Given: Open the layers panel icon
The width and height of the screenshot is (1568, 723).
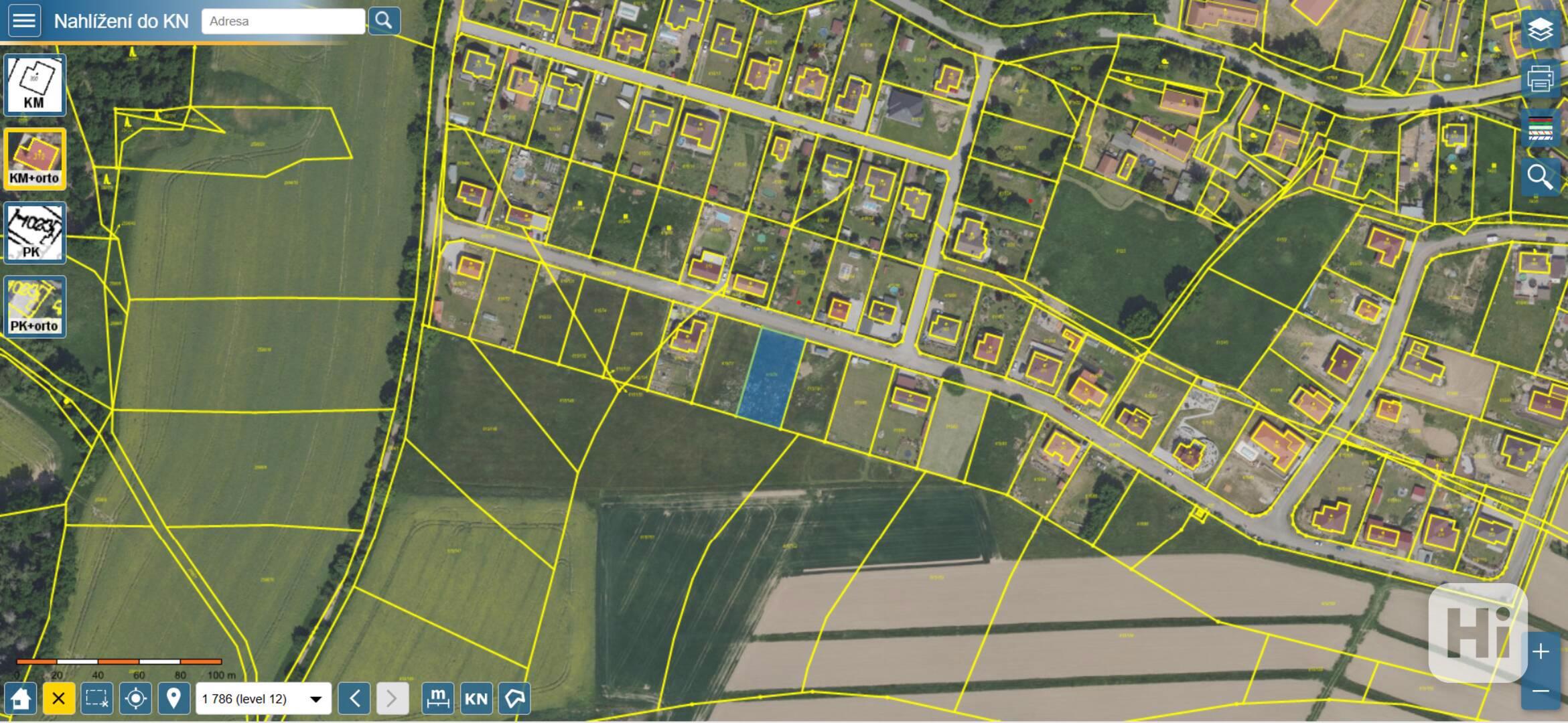Looking at the screenshot, I should click(x=1540, y=30).
